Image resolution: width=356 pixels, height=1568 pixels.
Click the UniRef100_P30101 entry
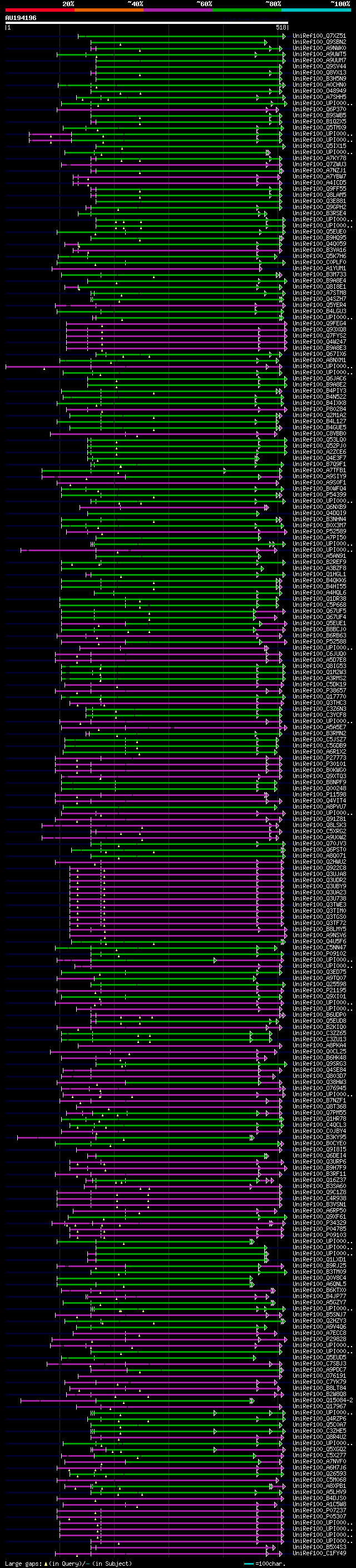click(x=319, y=764)
